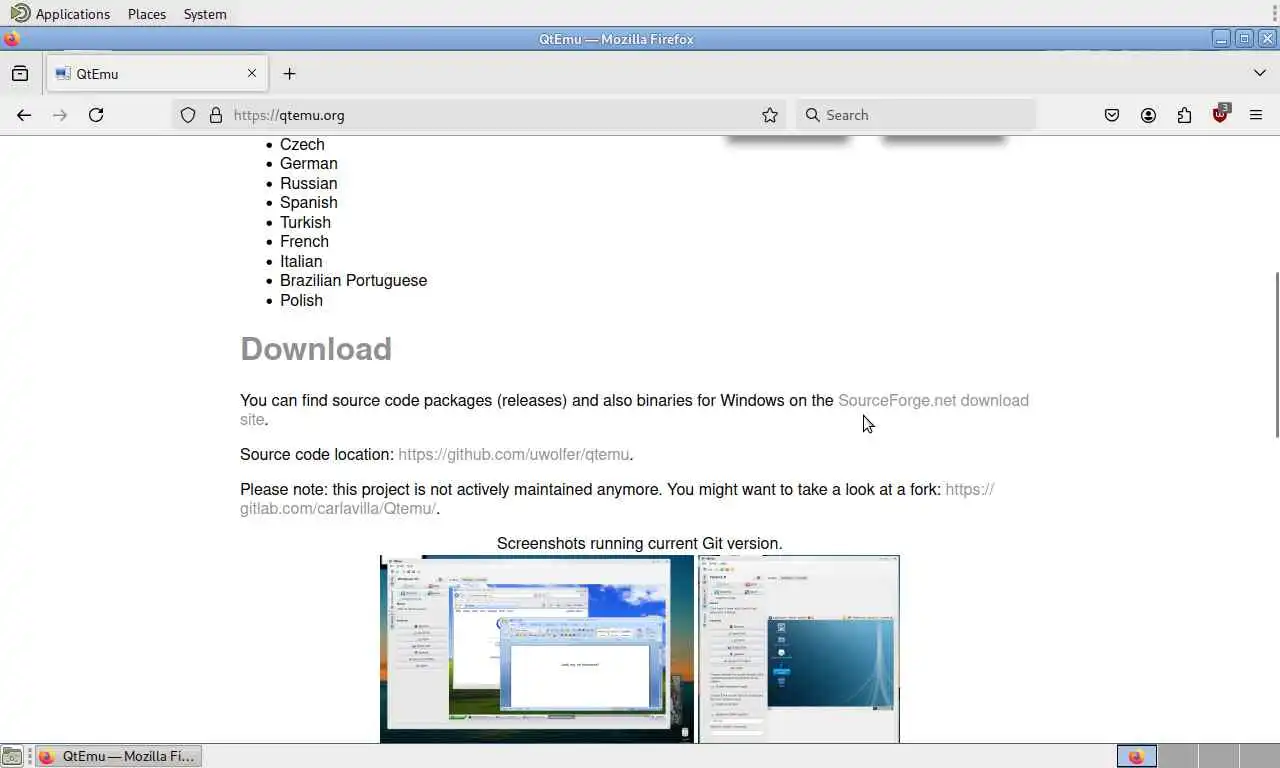Screen dimensions: 1280x768
Task: Click the Italian list item
Action: click(x=301, y=261)
